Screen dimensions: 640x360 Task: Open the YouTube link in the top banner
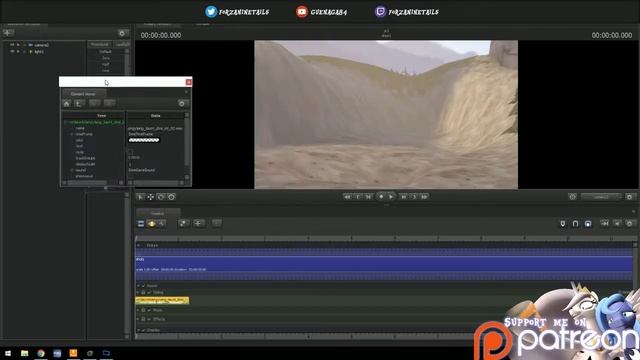coord(321,11)
